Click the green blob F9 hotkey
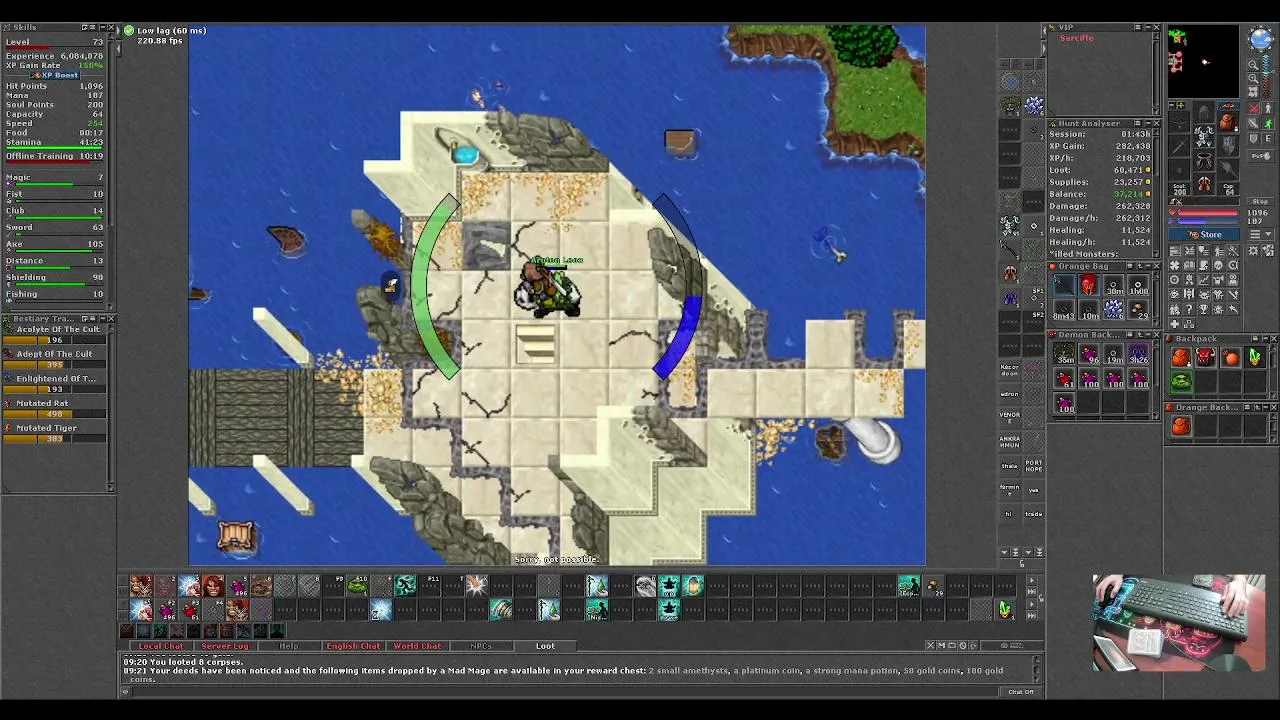This screenshot has width=1280, height=720. pos(356,586)
